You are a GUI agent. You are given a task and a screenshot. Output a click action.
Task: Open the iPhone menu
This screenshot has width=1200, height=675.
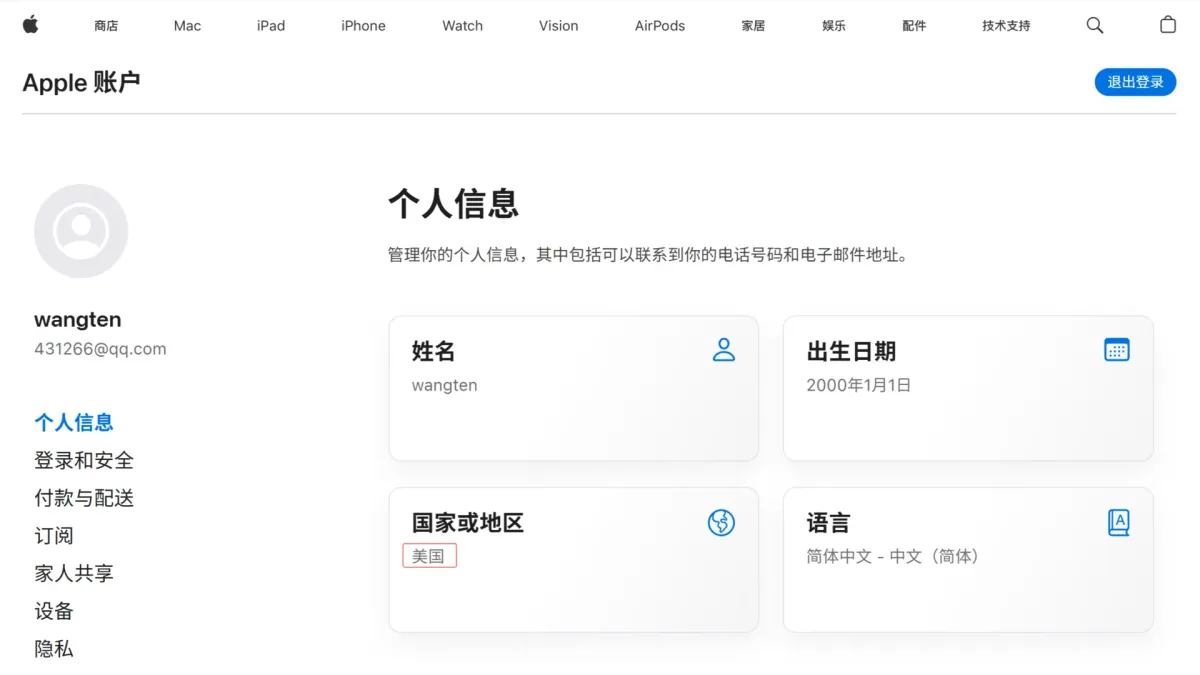[363, 26]
